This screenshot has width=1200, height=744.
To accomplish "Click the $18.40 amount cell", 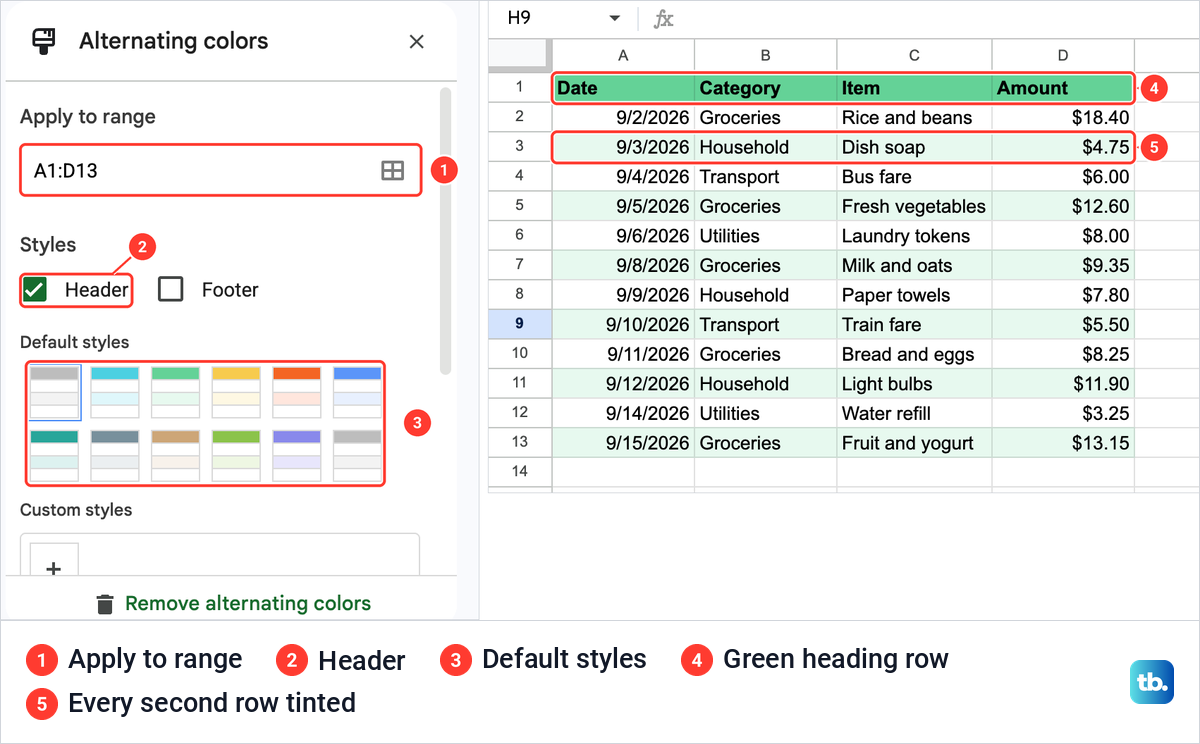I will tap(1063, 118).
